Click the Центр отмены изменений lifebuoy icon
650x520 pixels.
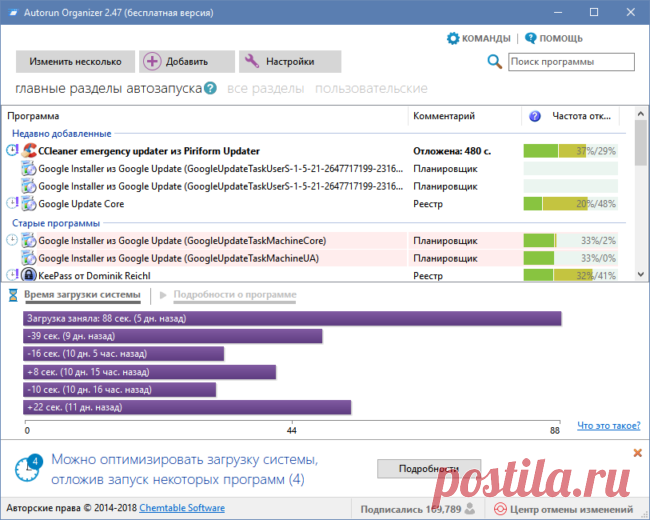[500, 509]
